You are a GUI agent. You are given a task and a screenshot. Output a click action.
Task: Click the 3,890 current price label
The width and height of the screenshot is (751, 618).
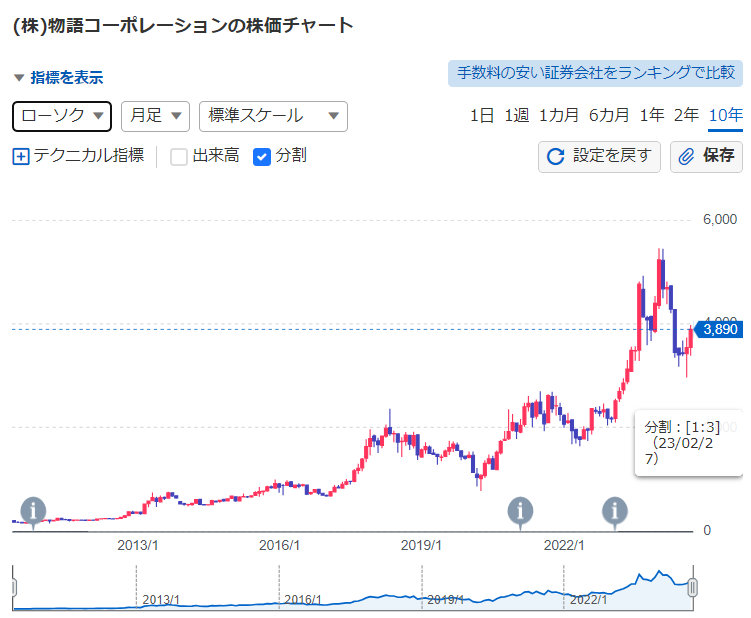point(718,330)
